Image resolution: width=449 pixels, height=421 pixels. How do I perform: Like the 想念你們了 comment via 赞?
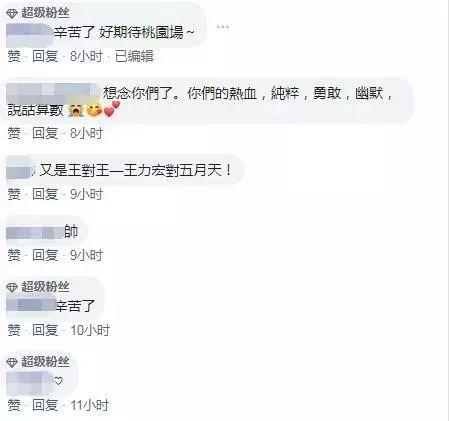tap(14, 133)
